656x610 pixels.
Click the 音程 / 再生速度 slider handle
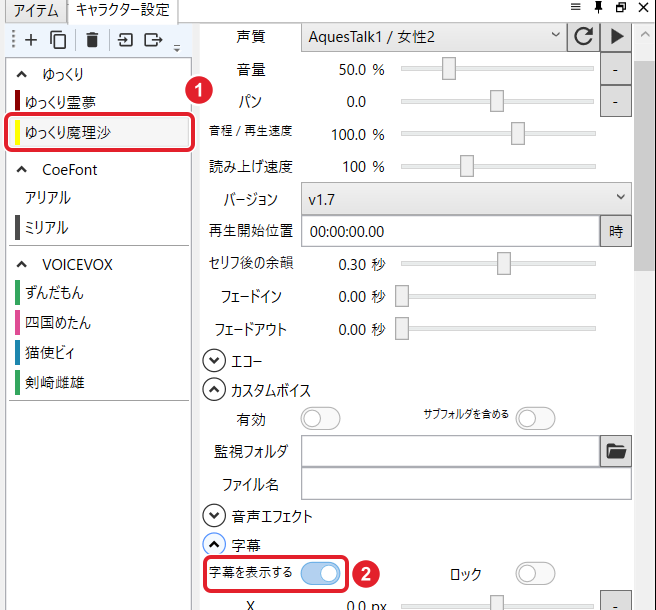(x=518, y=133)
